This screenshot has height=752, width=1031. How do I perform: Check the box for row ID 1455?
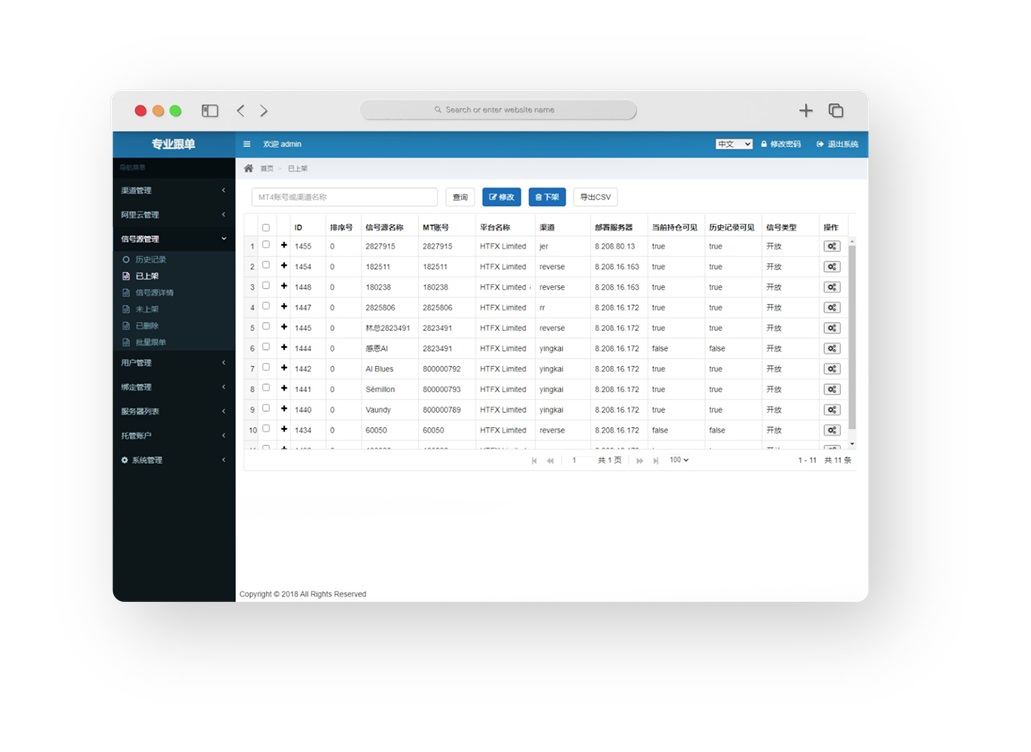(x=266, y=245)
